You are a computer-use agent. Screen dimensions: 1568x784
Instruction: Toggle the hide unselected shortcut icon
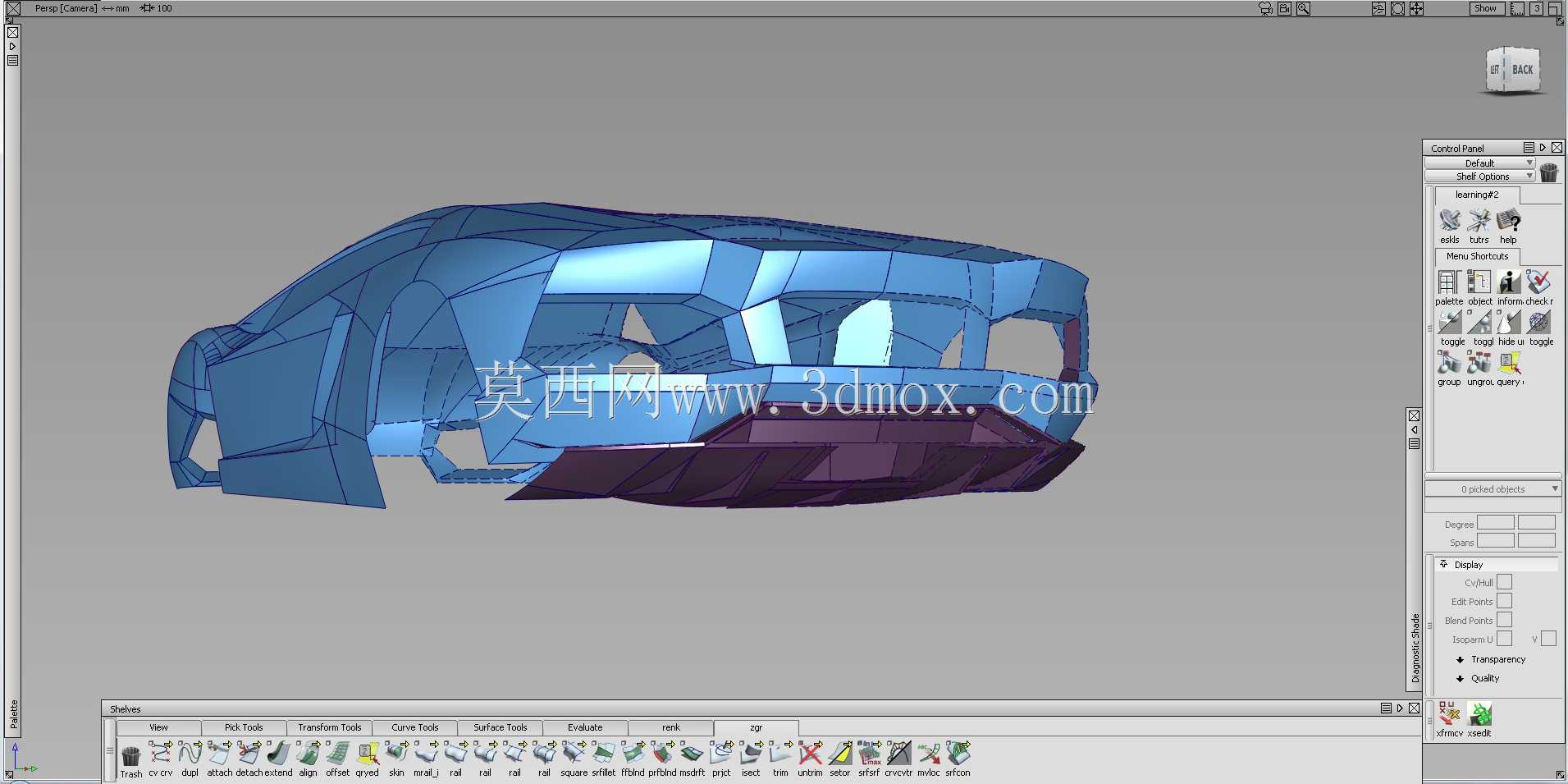pyautogui.click(x=1509, y=323)
